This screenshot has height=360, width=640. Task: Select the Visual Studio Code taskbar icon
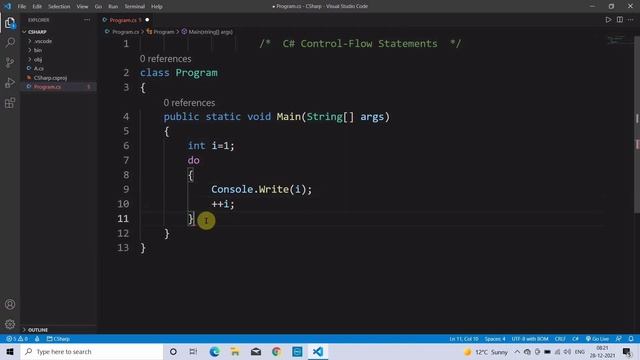[x=318, y=352]
